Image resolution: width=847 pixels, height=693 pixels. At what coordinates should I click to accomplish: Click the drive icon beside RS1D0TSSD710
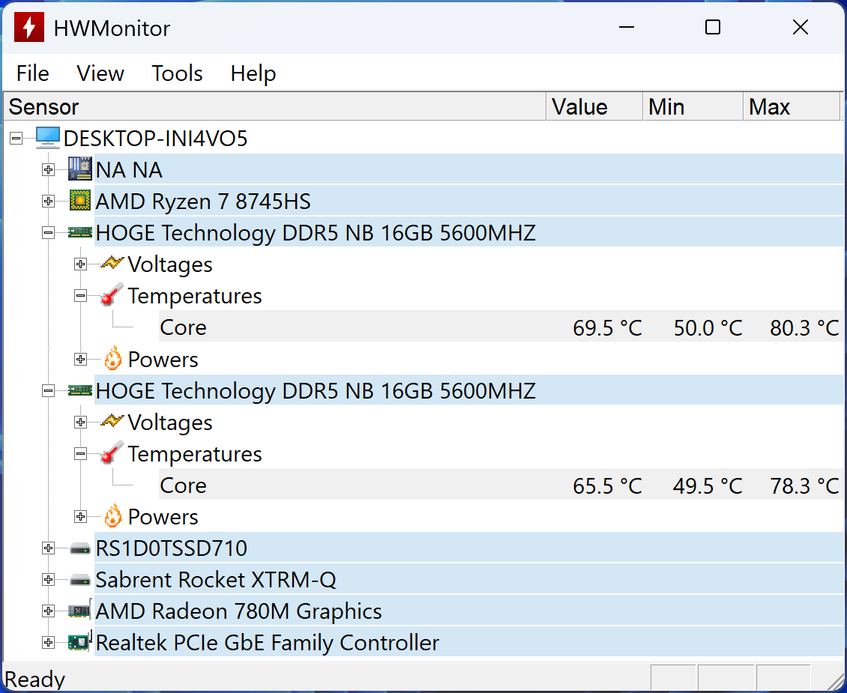pyautogui.click(x=80, y=549)
